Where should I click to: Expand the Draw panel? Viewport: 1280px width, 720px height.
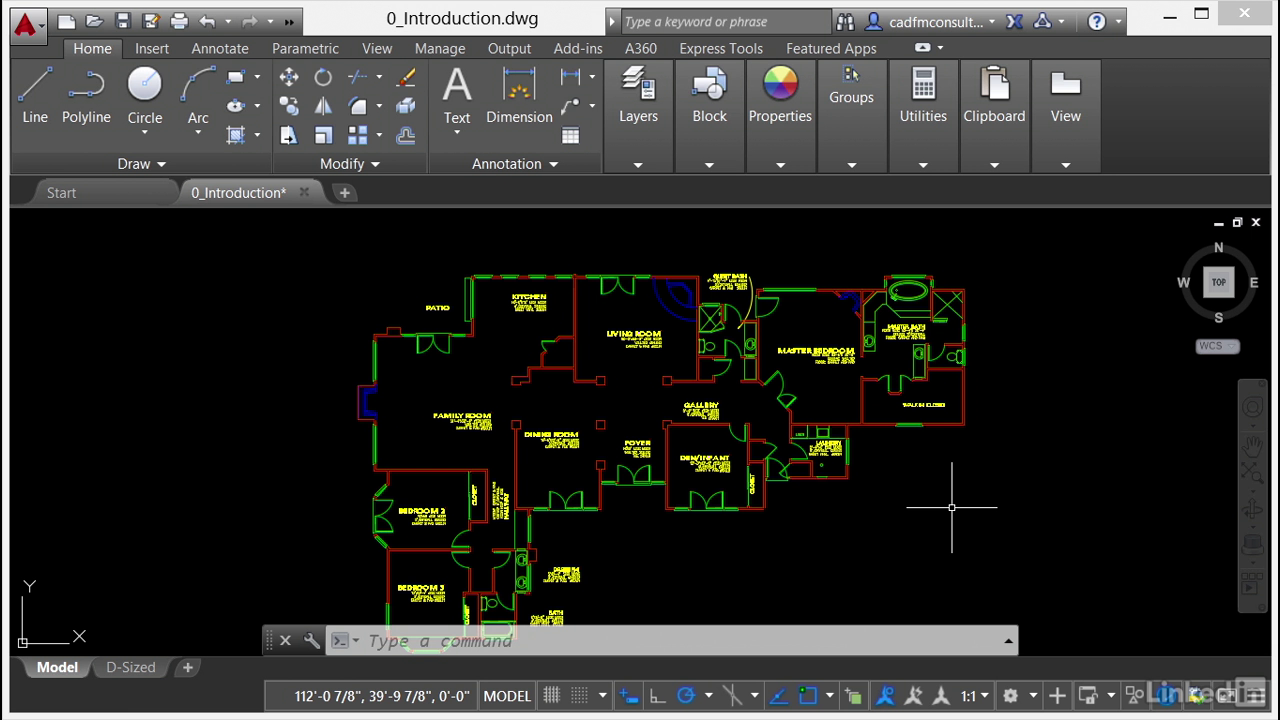141,164
